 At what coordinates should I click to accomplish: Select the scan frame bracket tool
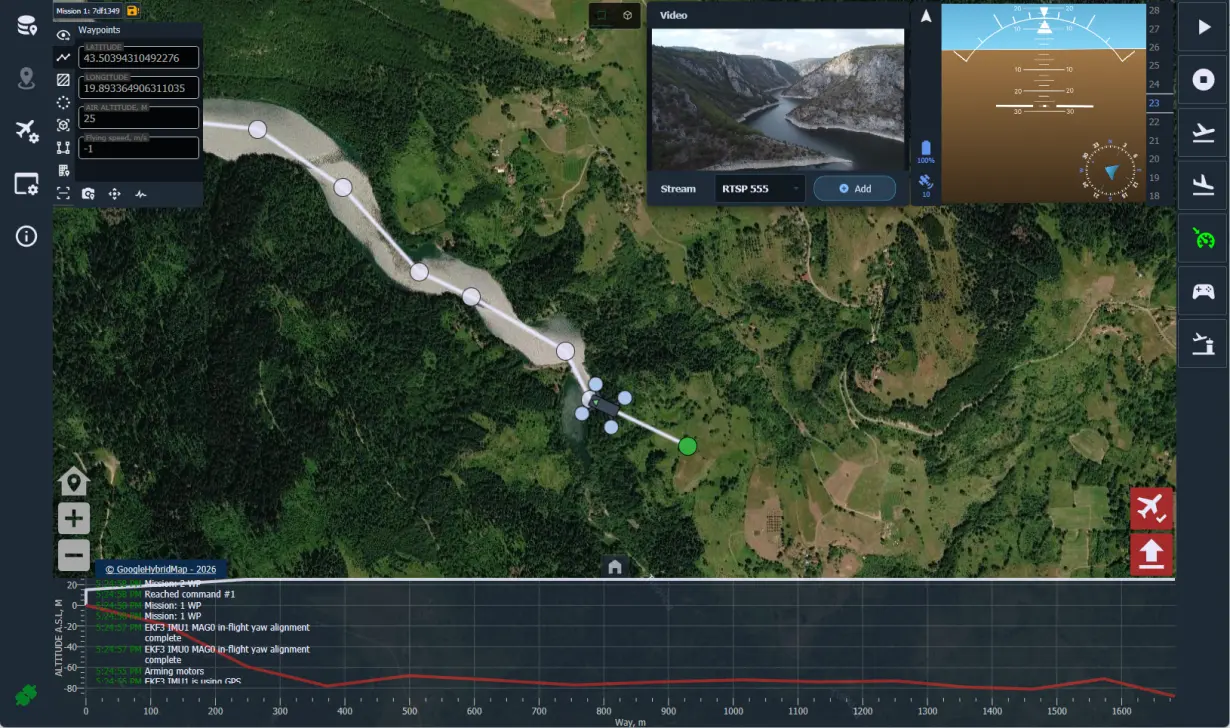63,194
